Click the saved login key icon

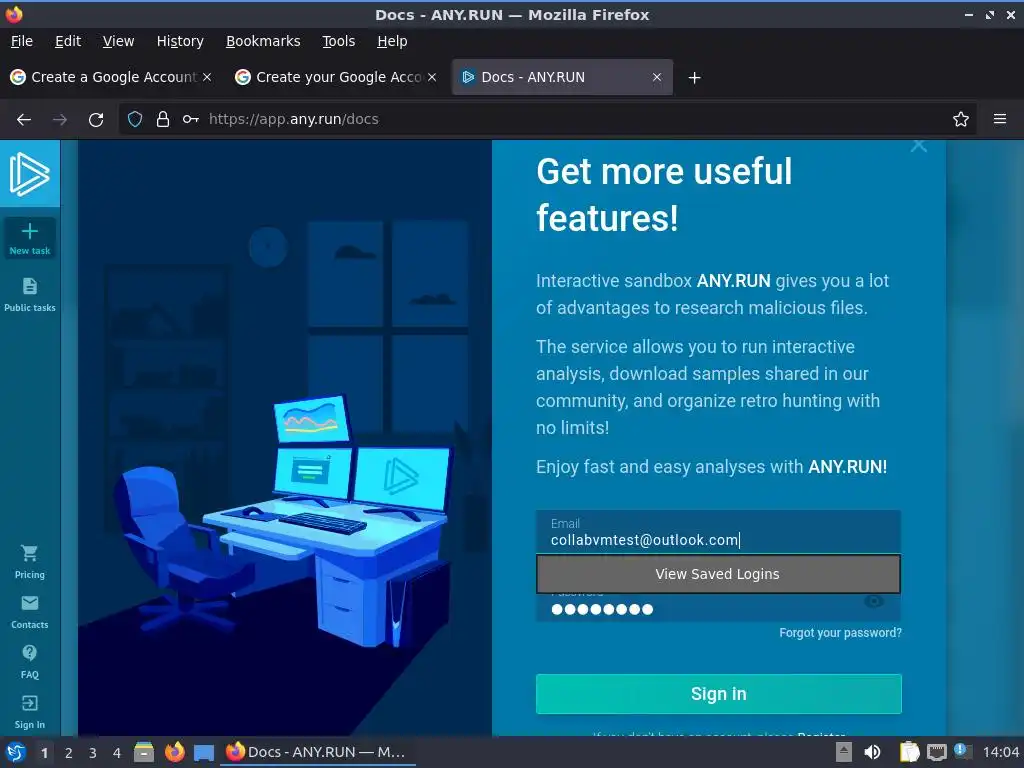pos(190,119)
